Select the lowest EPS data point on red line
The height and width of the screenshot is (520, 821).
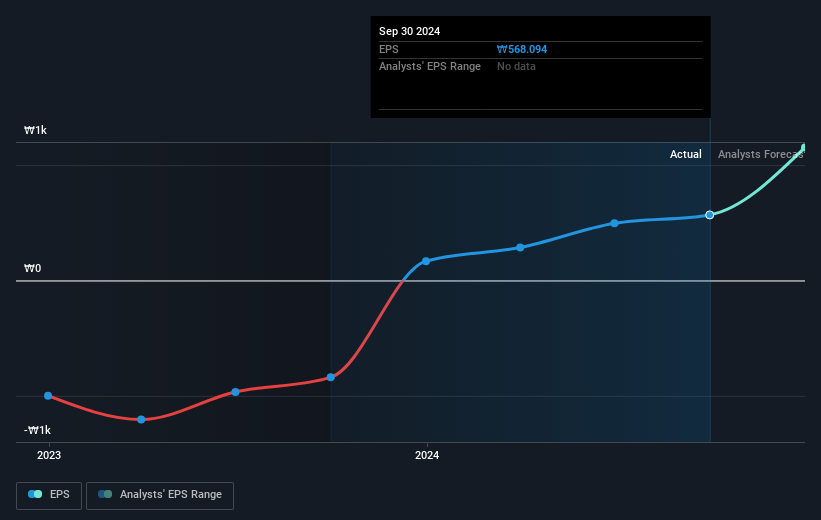pos(141,419)
